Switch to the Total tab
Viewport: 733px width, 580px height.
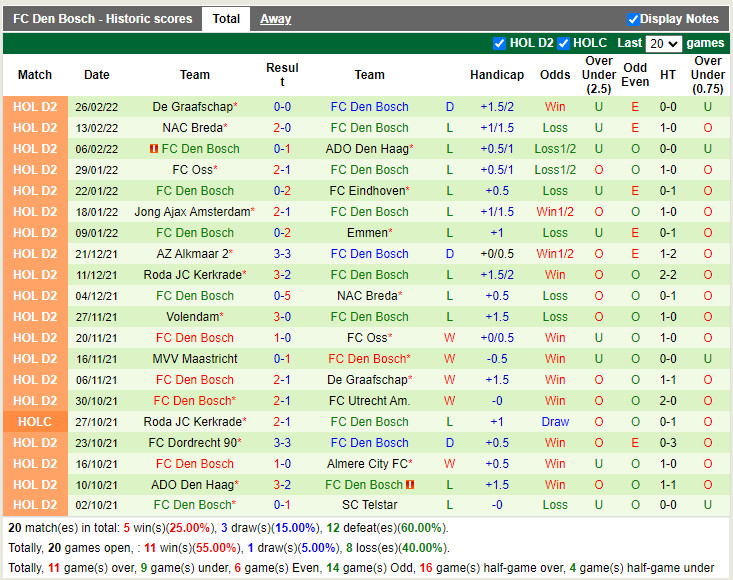click(226, 19)
